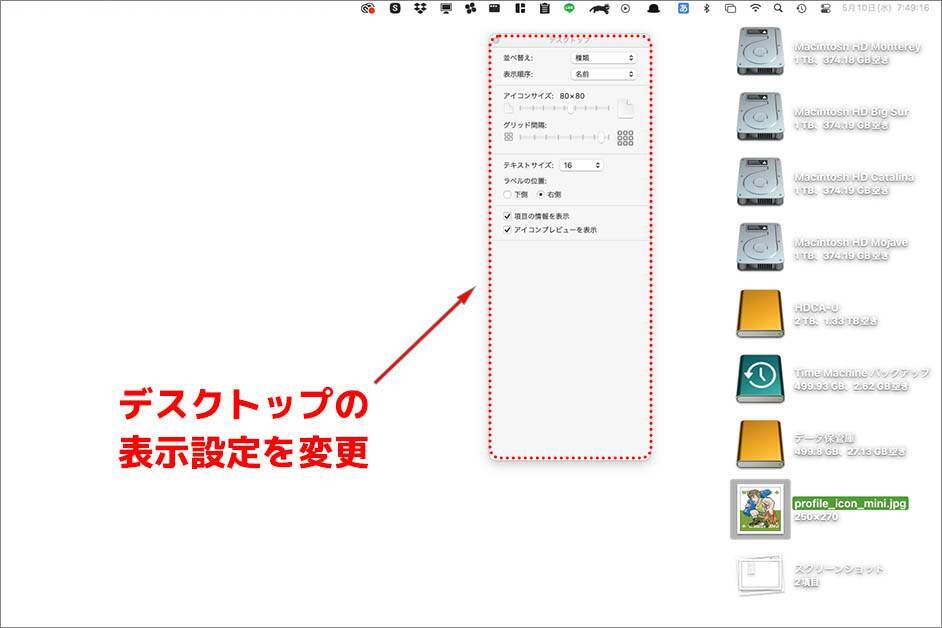Click the hat-shaped menu bar icon

(x=654, y=8)
